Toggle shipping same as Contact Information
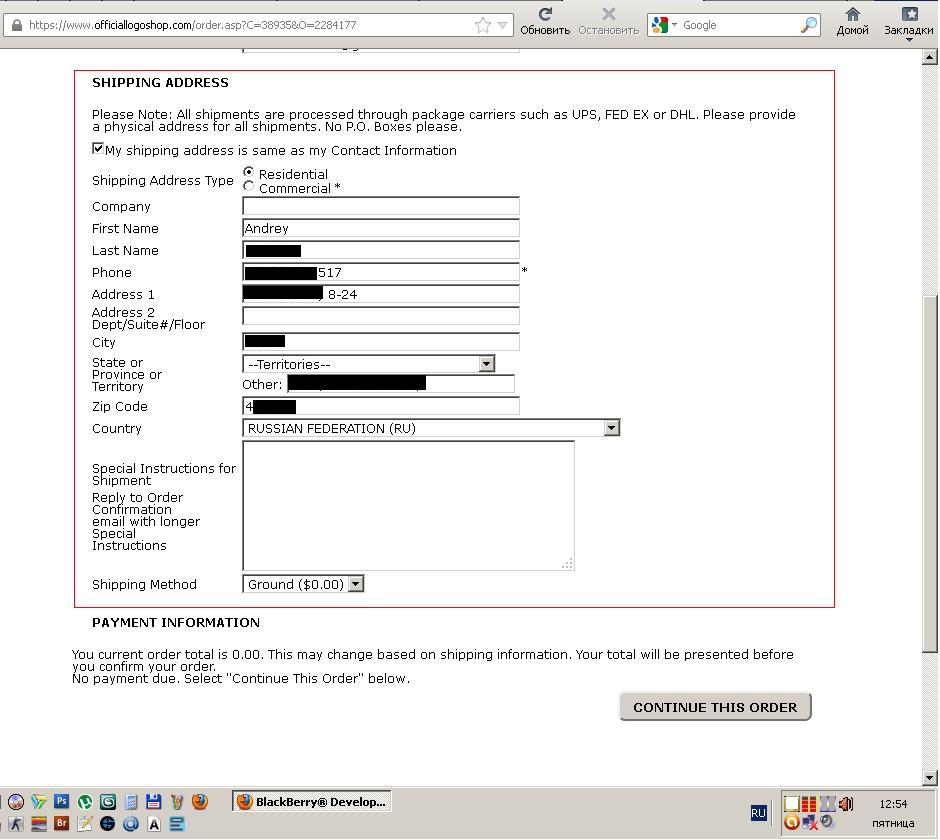The height and width of the screenshot is (840, 940). 98,149
